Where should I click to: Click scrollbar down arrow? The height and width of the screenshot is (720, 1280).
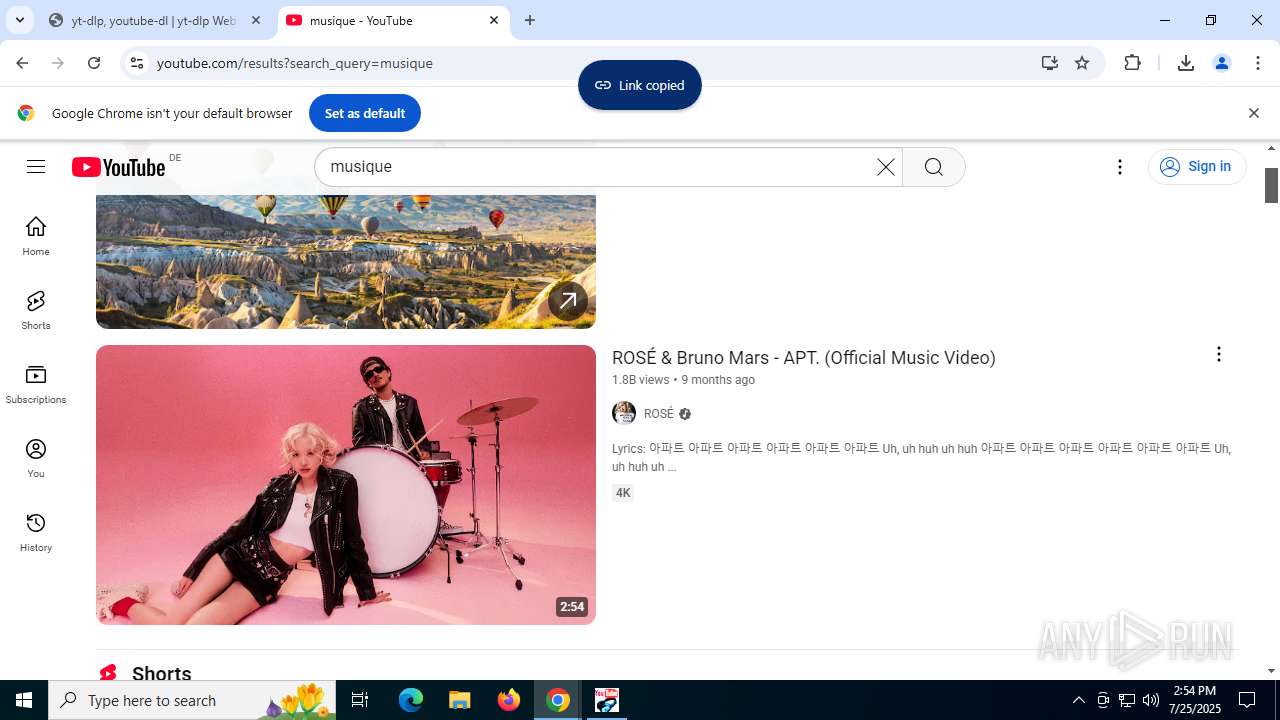[1272, 671]
